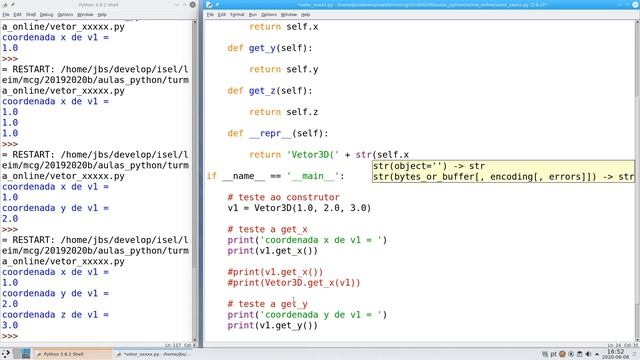The image size is (640, 360).
Task: Click 'def __repr__(self):' line
Action: click(x=278, y=133)
